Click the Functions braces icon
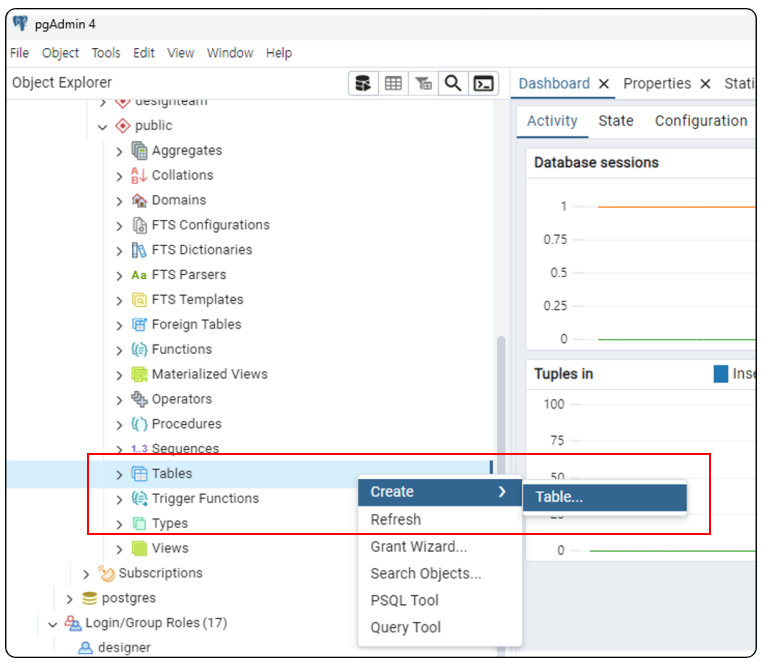765x666 pixels. click(x=139, y=350)
